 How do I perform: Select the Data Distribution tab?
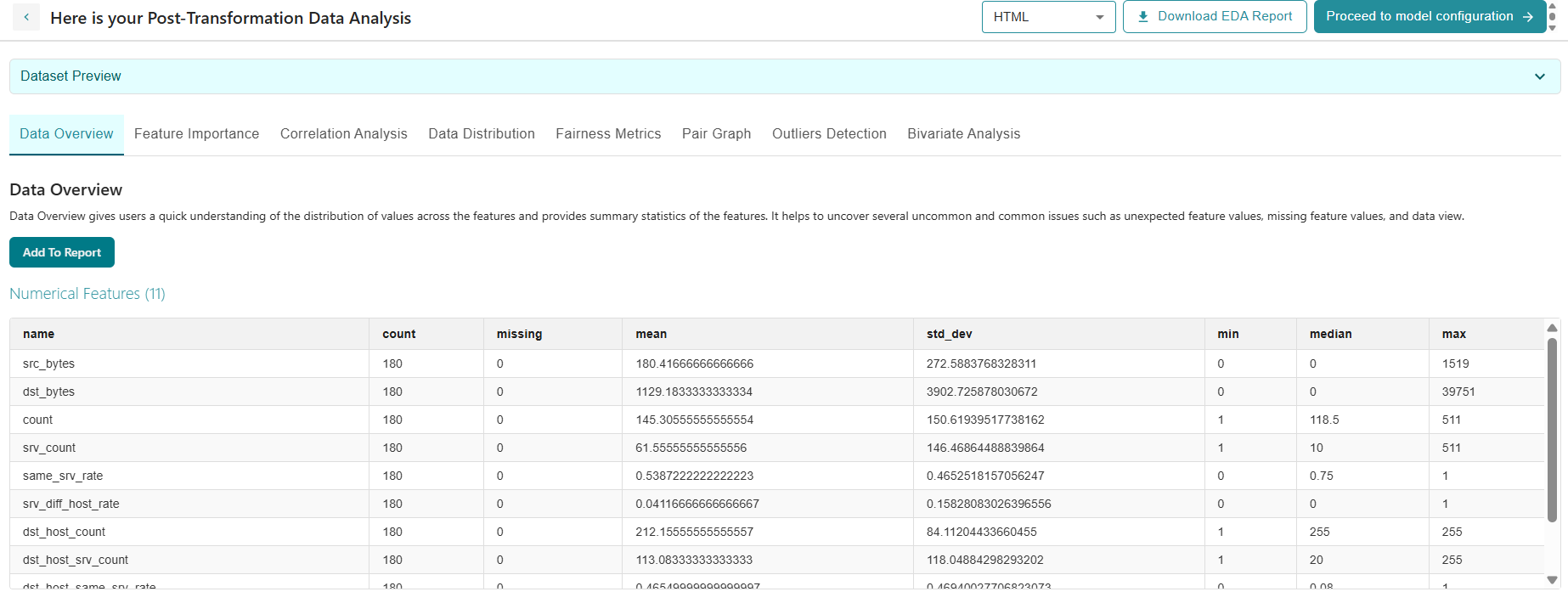pos(481,134)
